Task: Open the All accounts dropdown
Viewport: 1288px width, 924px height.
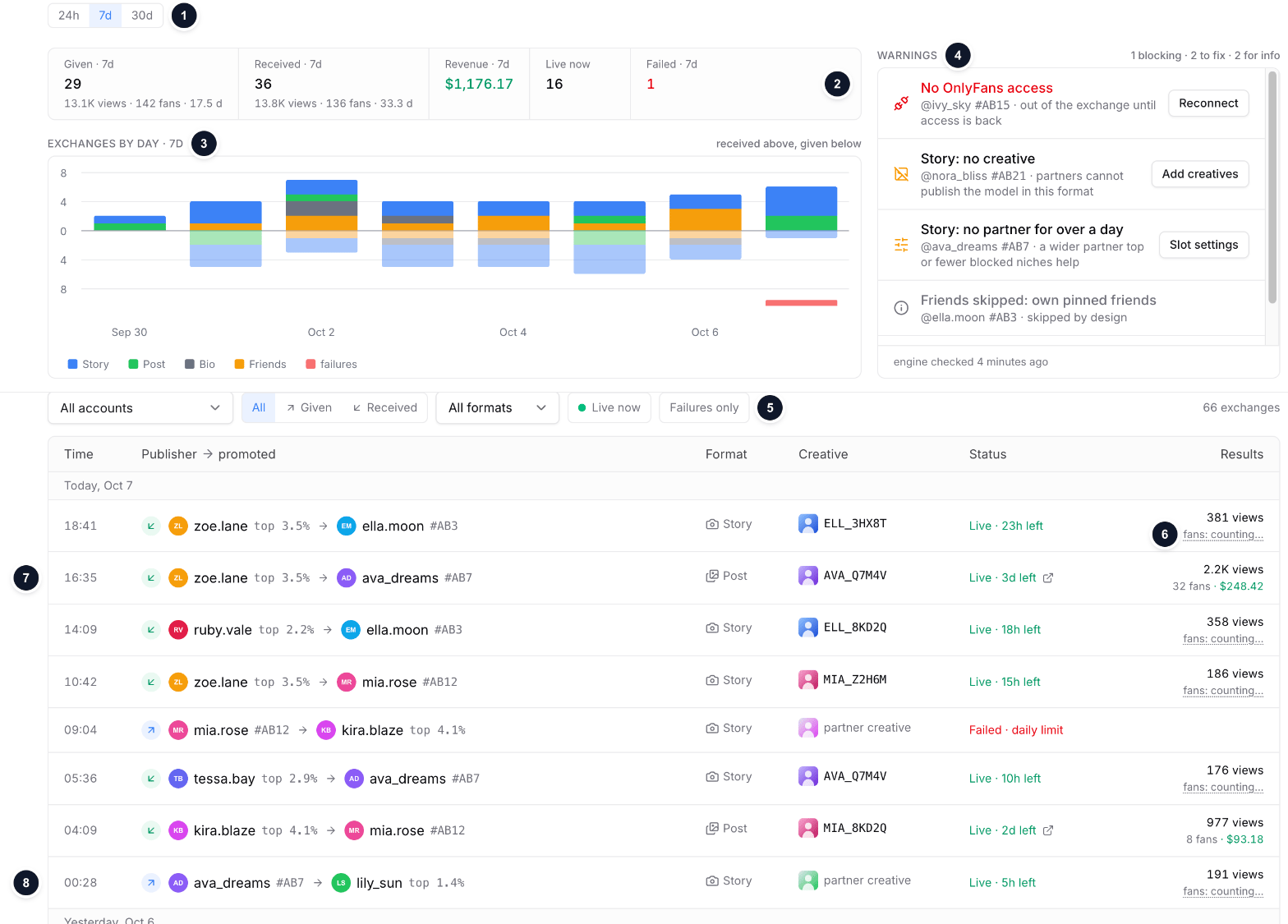Action: (x=140, y=408)
